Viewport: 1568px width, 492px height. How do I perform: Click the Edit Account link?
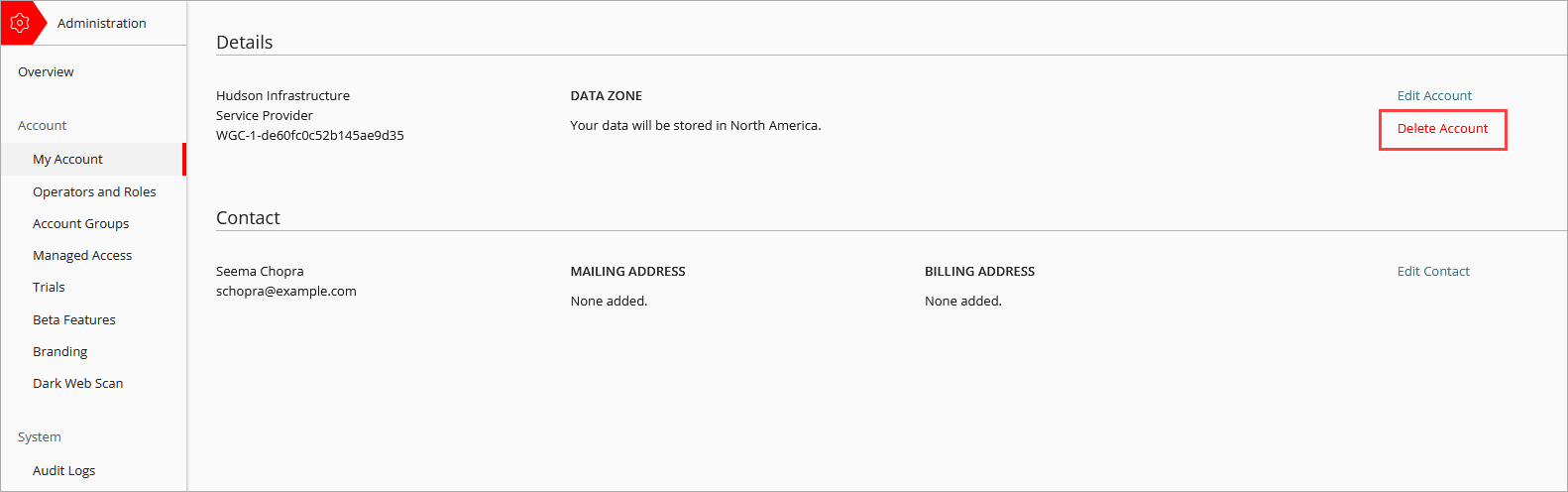pos(1434,96)
